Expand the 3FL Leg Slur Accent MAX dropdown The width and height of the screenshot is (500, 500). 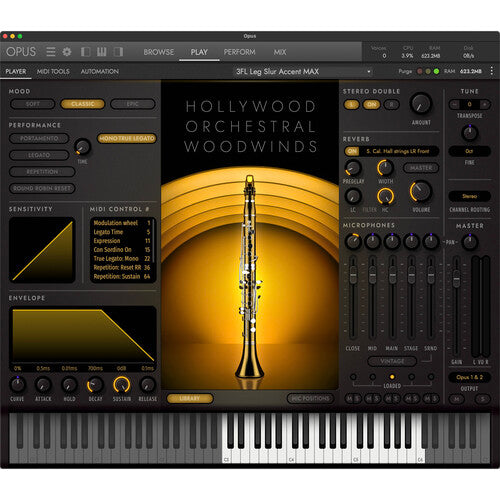pos(303,72)
